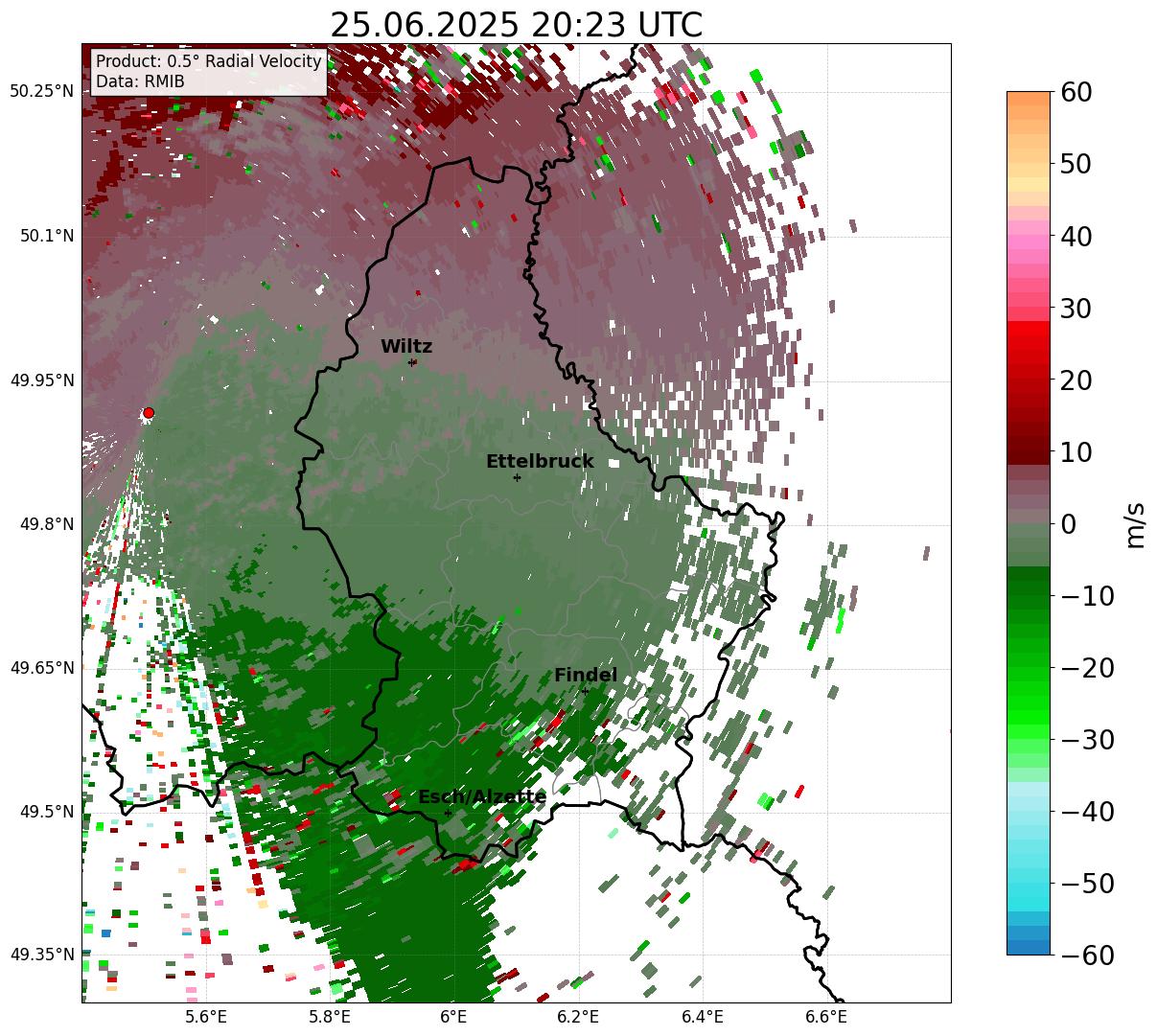Click the cross marker under Findel
The width and height of the screenshot is (1157, 1036).
coord(585,691)
